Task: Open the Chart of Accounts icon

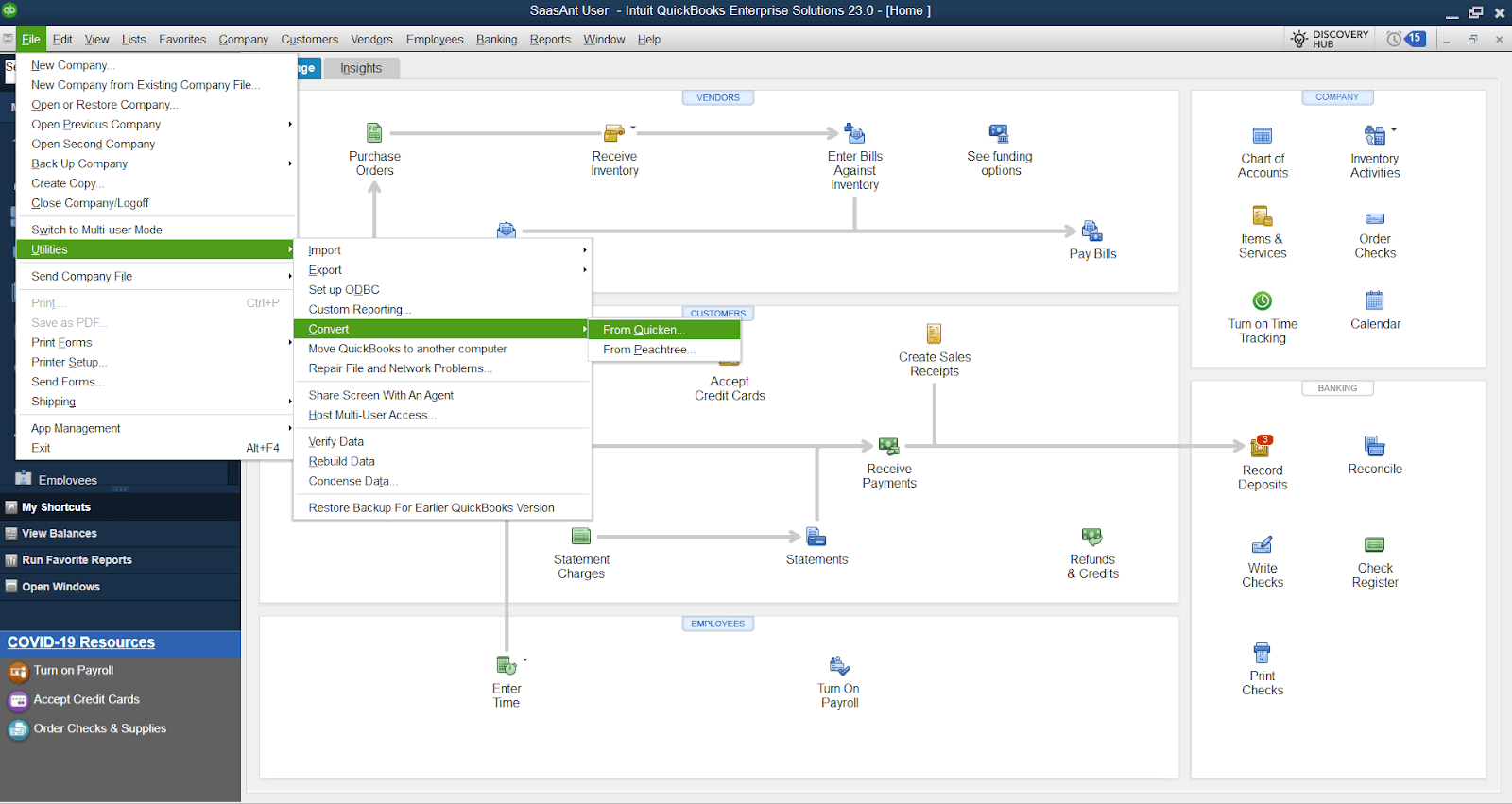Action: (1263, 136)
